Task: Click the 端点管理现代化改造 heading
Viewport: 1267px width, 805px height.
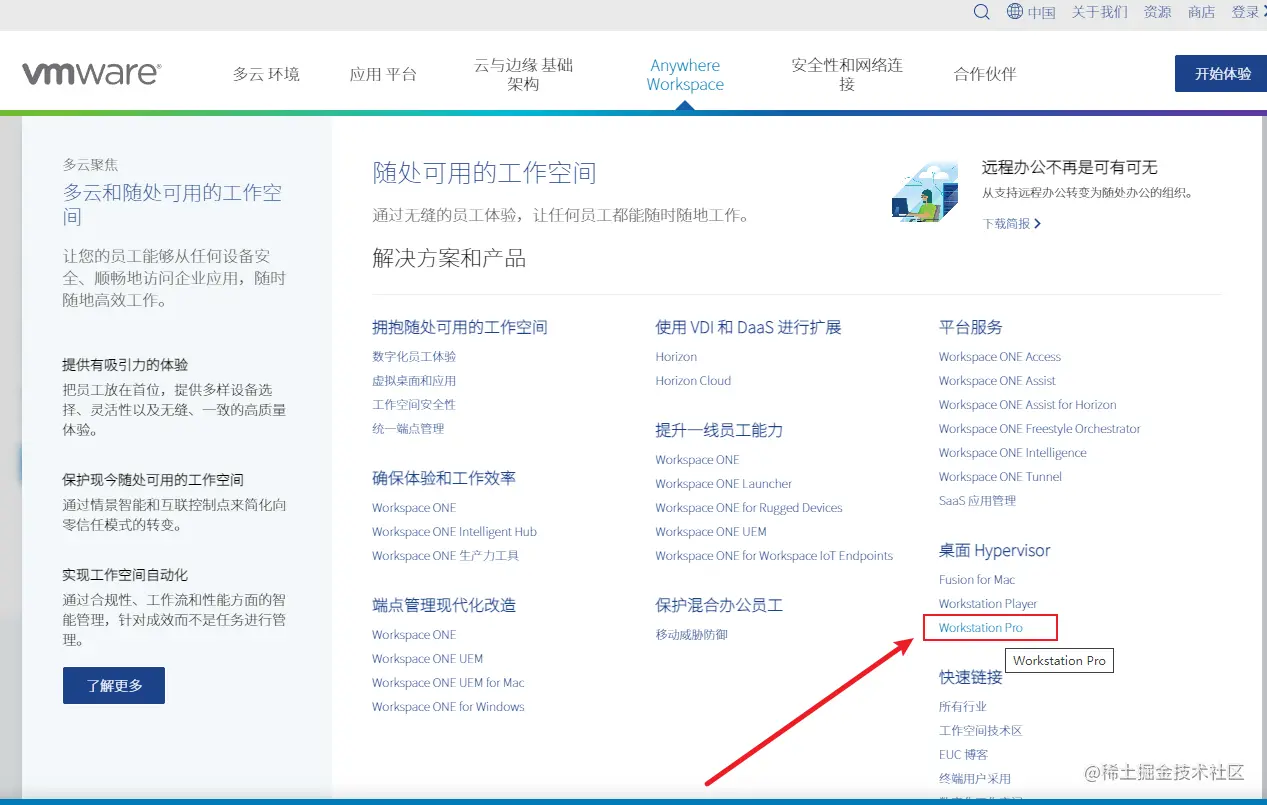Action: point(444,606)
